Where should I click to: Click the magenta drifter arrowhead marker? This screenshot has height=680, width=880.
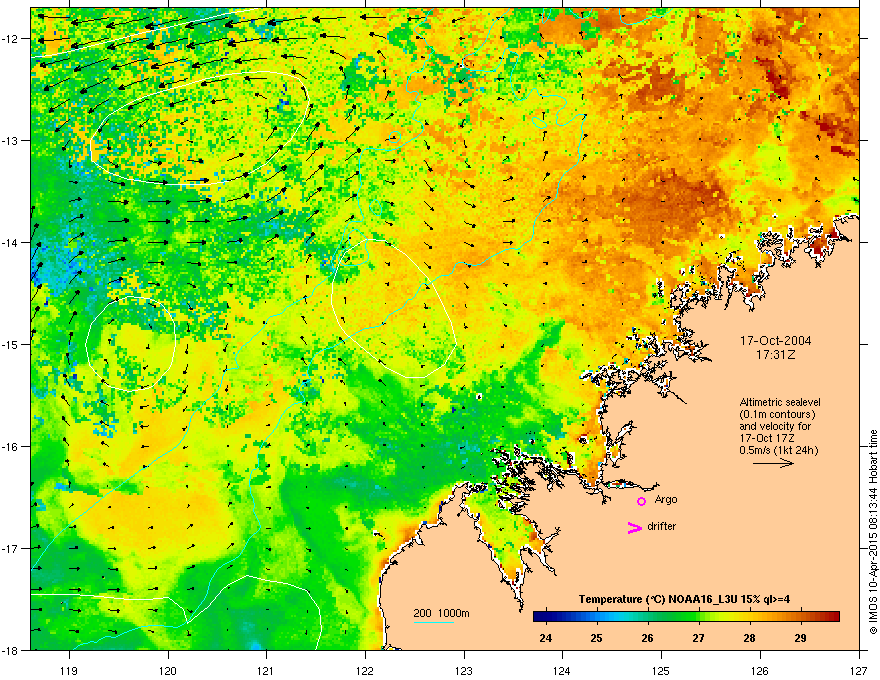coord(634,527)
